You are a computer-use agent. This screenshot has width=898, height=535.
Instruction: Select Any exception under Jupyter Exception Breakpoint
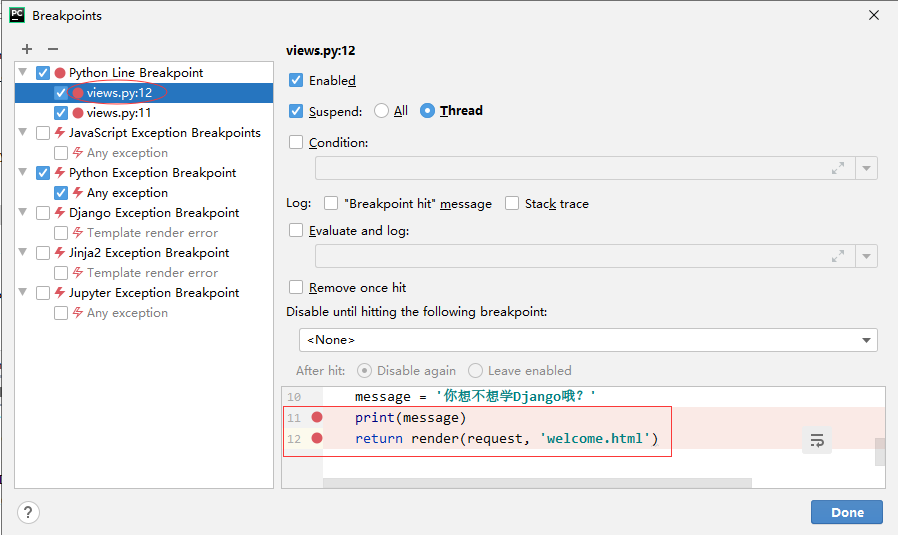(127, 313)
